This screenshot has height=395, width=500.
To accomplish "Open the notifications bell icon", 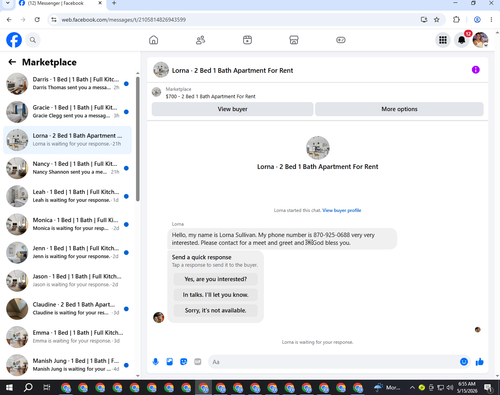I will (462, 40).
